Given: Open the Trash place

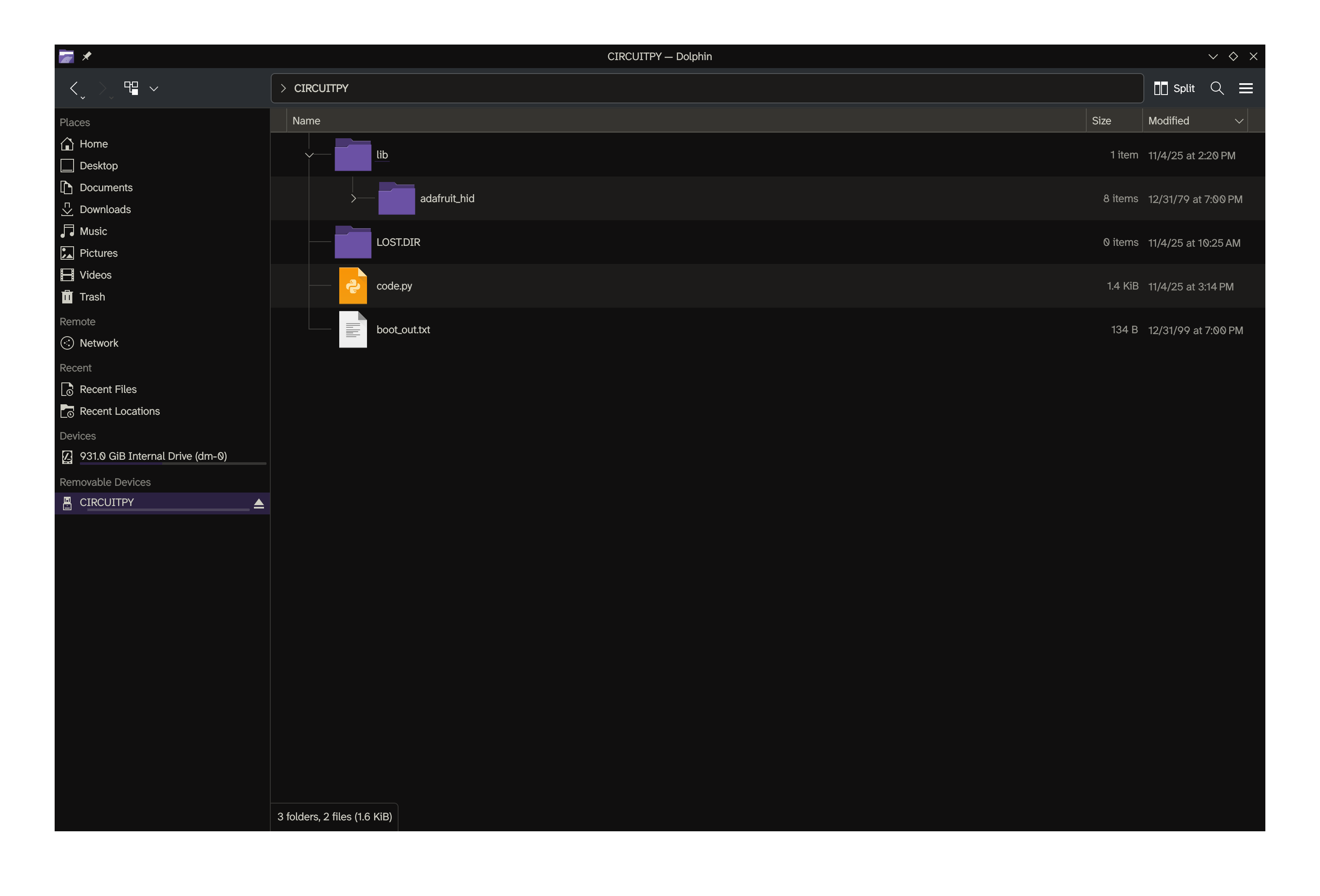Looking at the screenshot, I should 92,297.
